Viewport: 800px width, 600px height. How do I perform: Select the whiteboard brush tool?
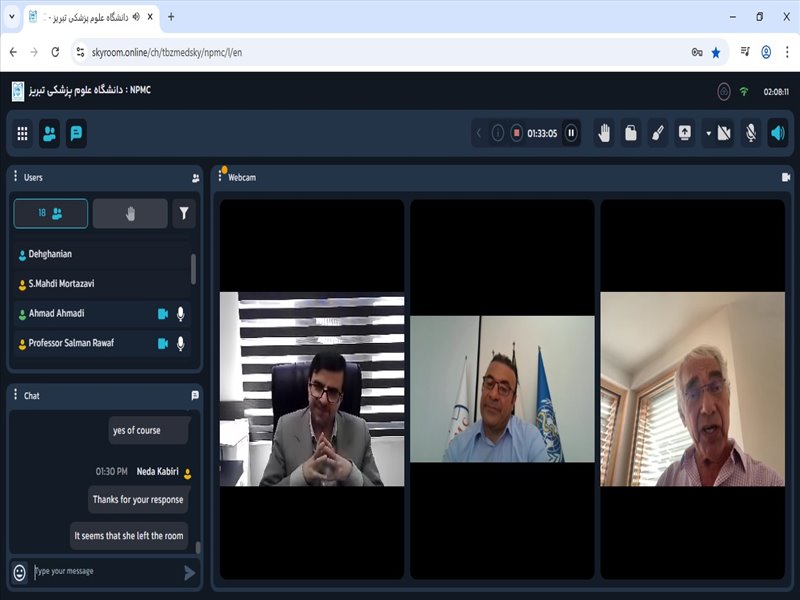[x=658, y=133]
